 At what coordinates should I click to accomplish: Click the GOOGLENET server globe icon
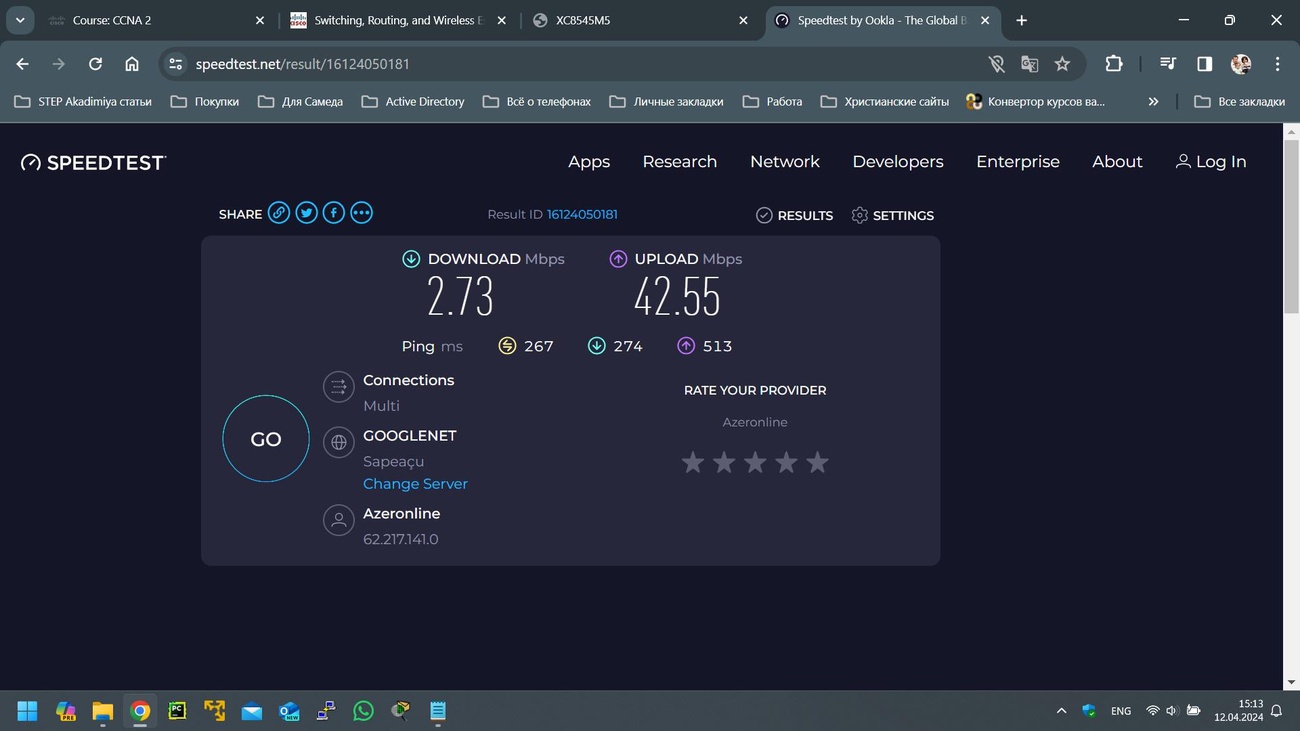pyautogui.click(x=339, y=441)
